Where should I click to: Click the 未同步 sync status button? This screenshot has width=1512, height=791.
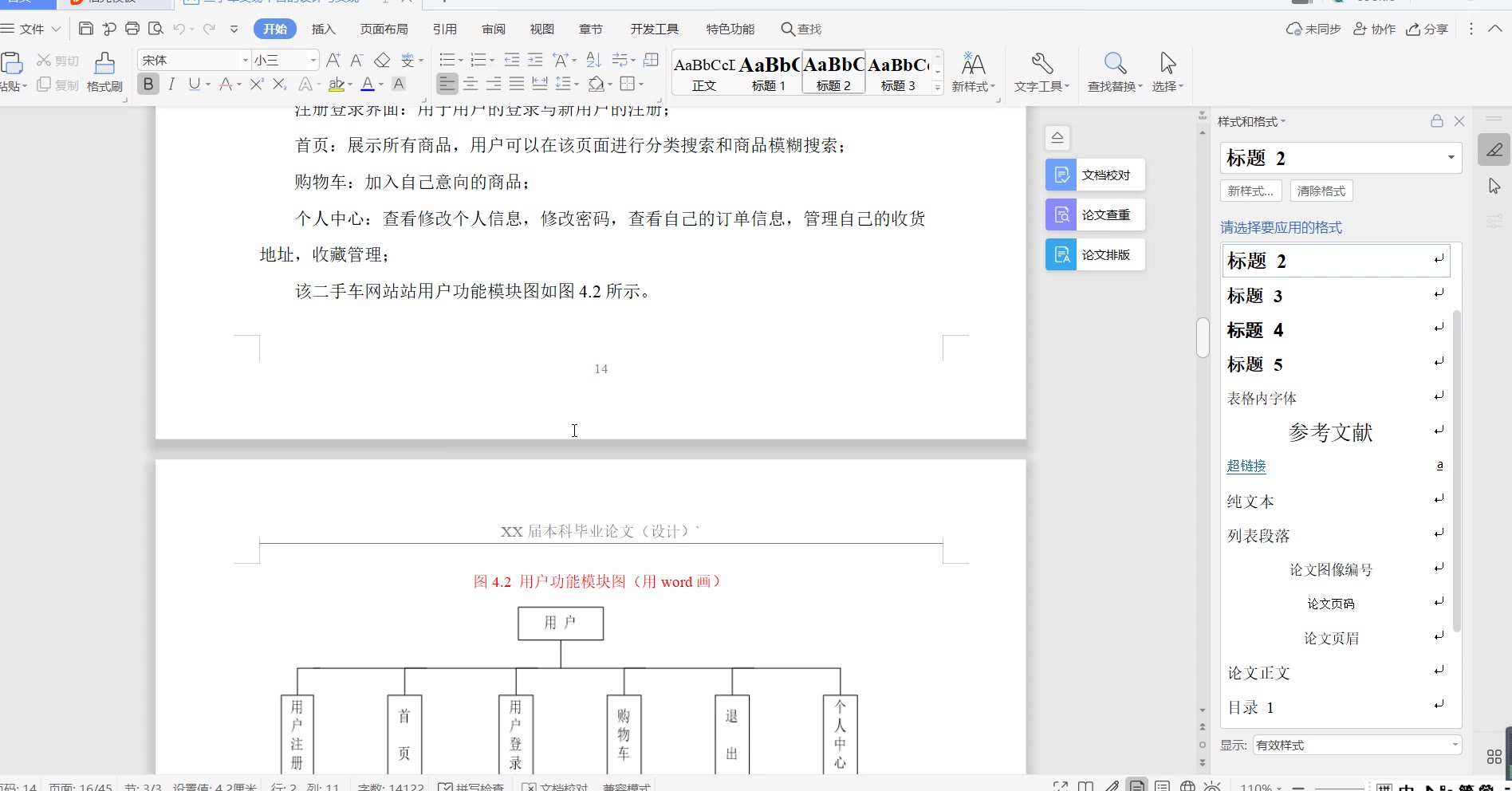pos(1313,29)
